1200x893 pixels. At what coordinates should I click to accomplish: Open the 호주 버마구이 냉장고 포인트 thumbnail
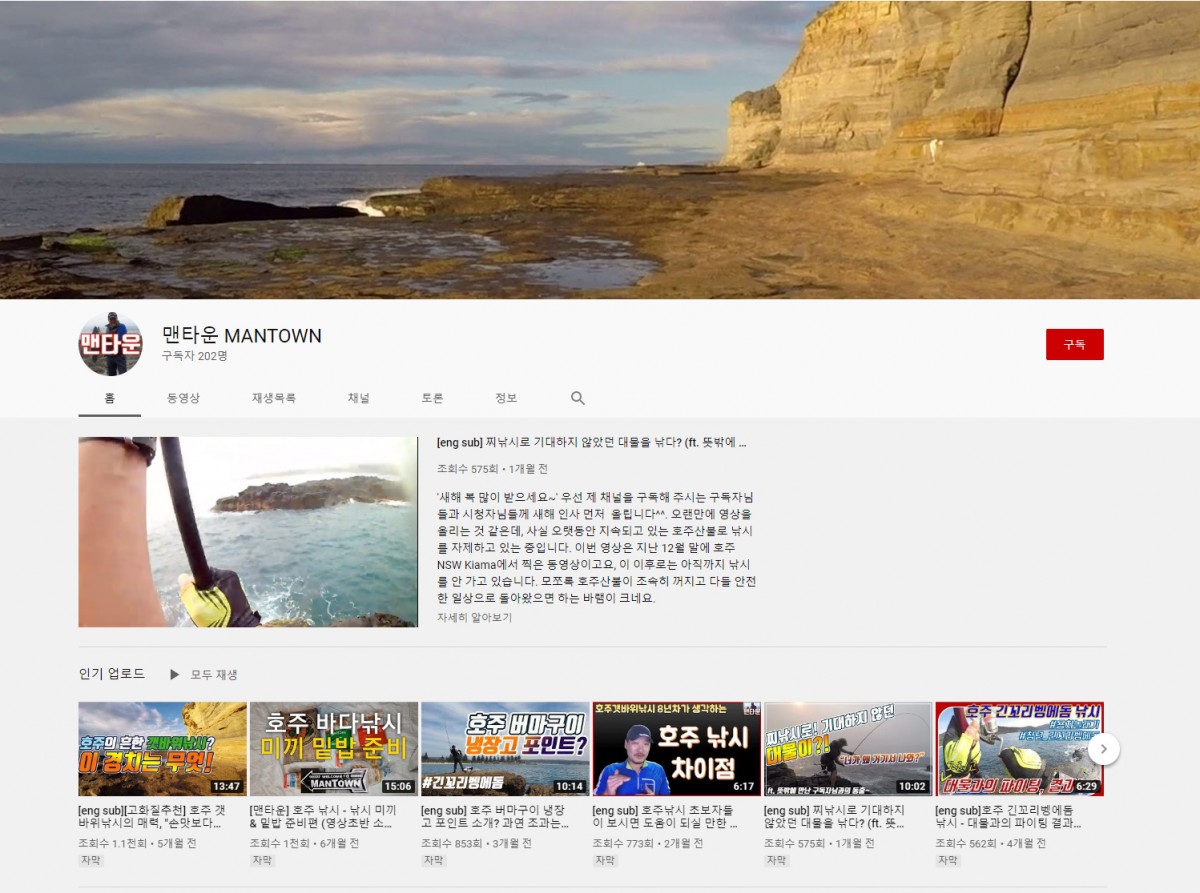coord(505,748)
